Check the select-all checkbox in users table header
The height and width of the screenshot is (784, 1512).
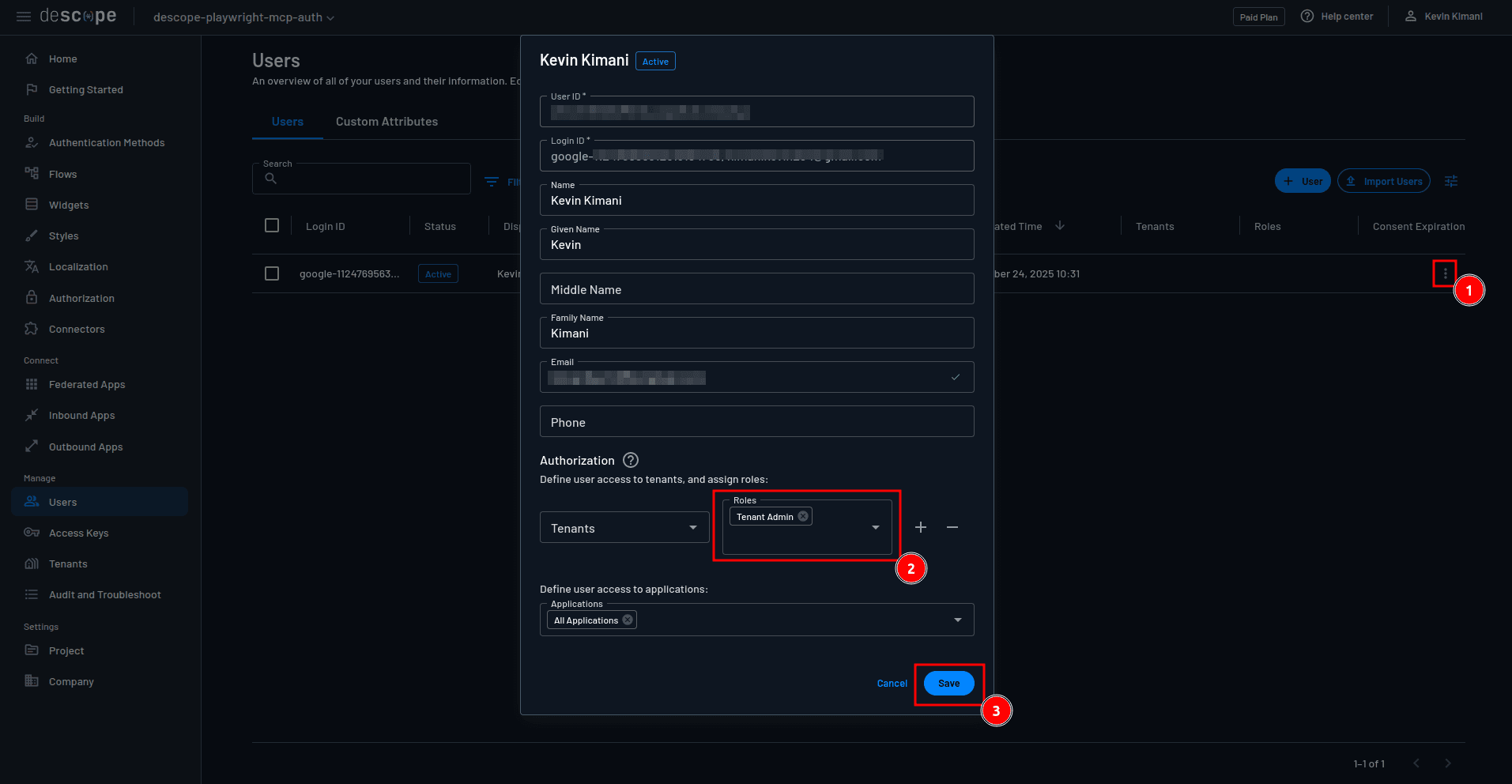click(272, 225)
